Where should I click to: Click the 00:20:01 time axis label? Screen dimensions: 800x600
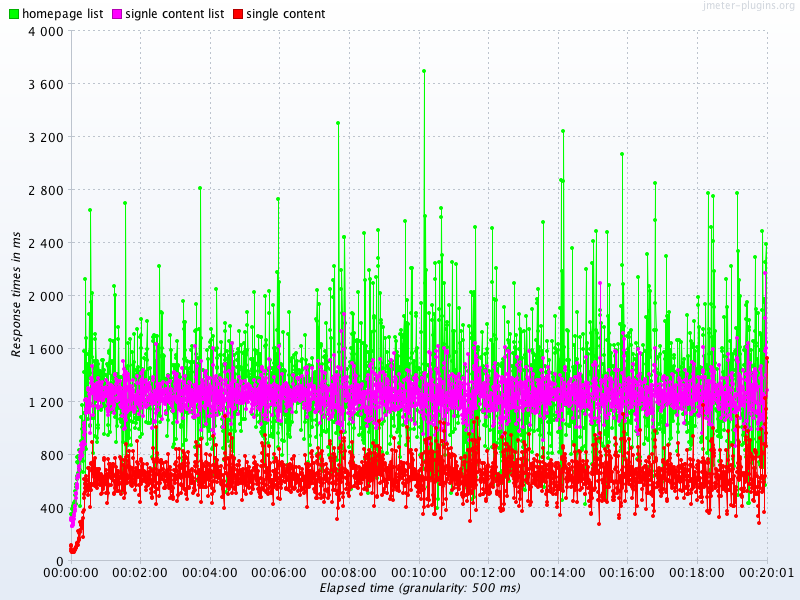[x=767, y=574]
